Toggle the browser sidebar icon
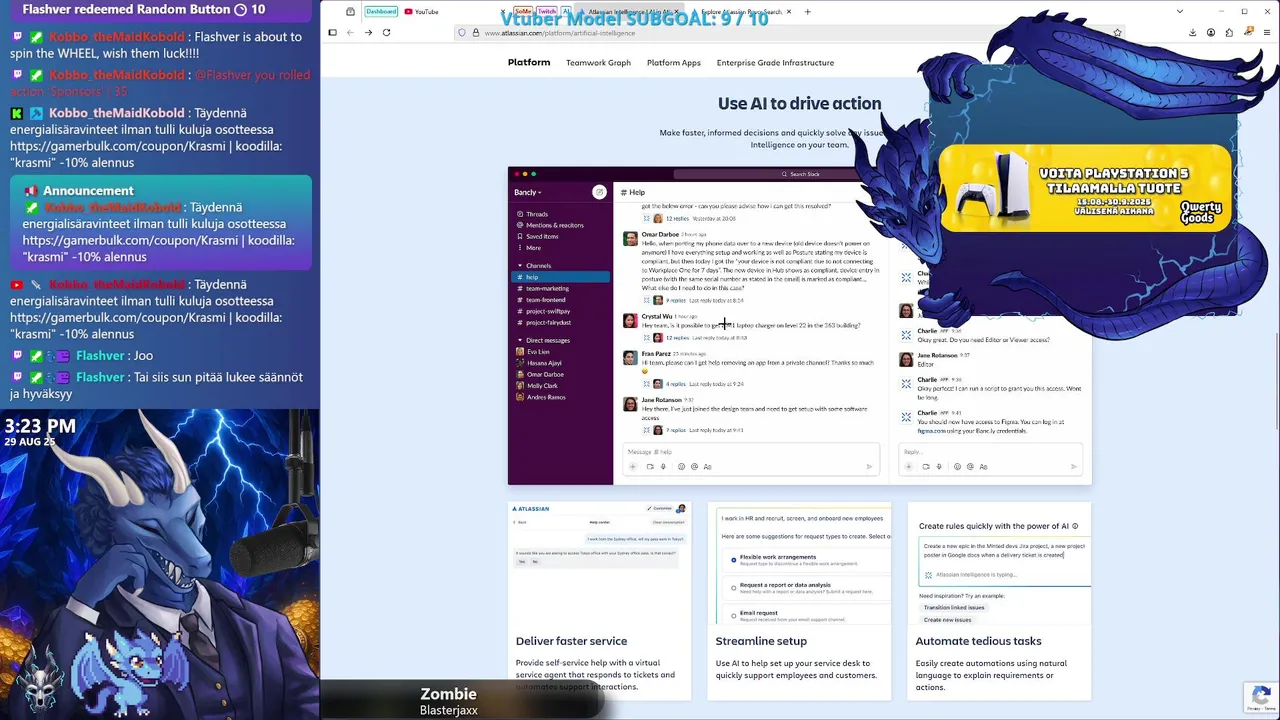This screenshot has height=720, width=1280. (x=332, y=32)
